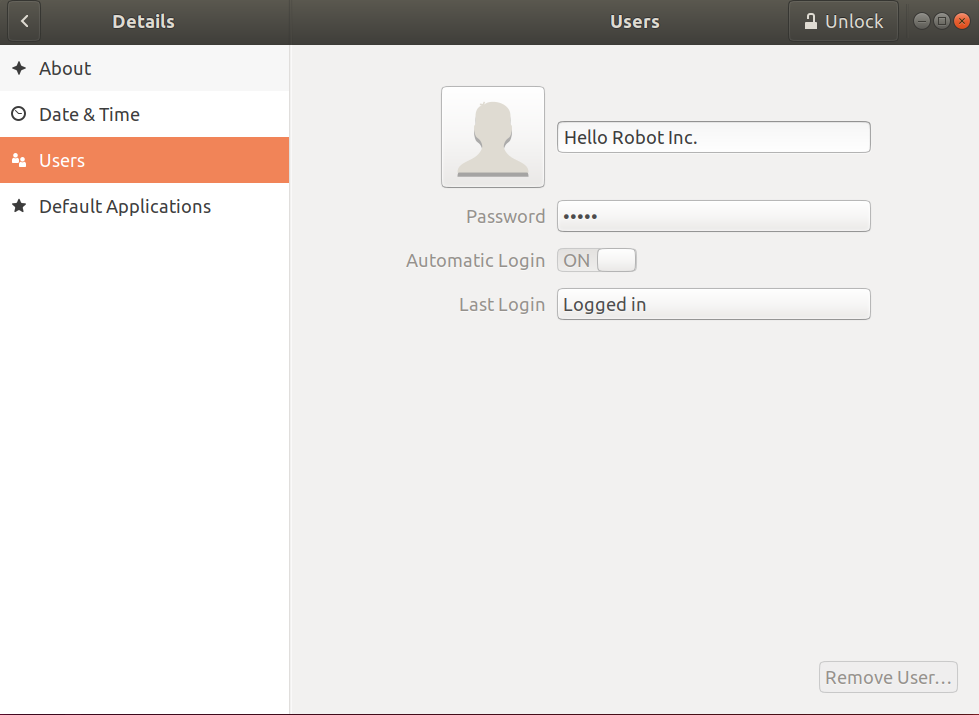Click the clock icon beside Date & Time
Screen dimensions: 979x715
(x=18, y=114)
